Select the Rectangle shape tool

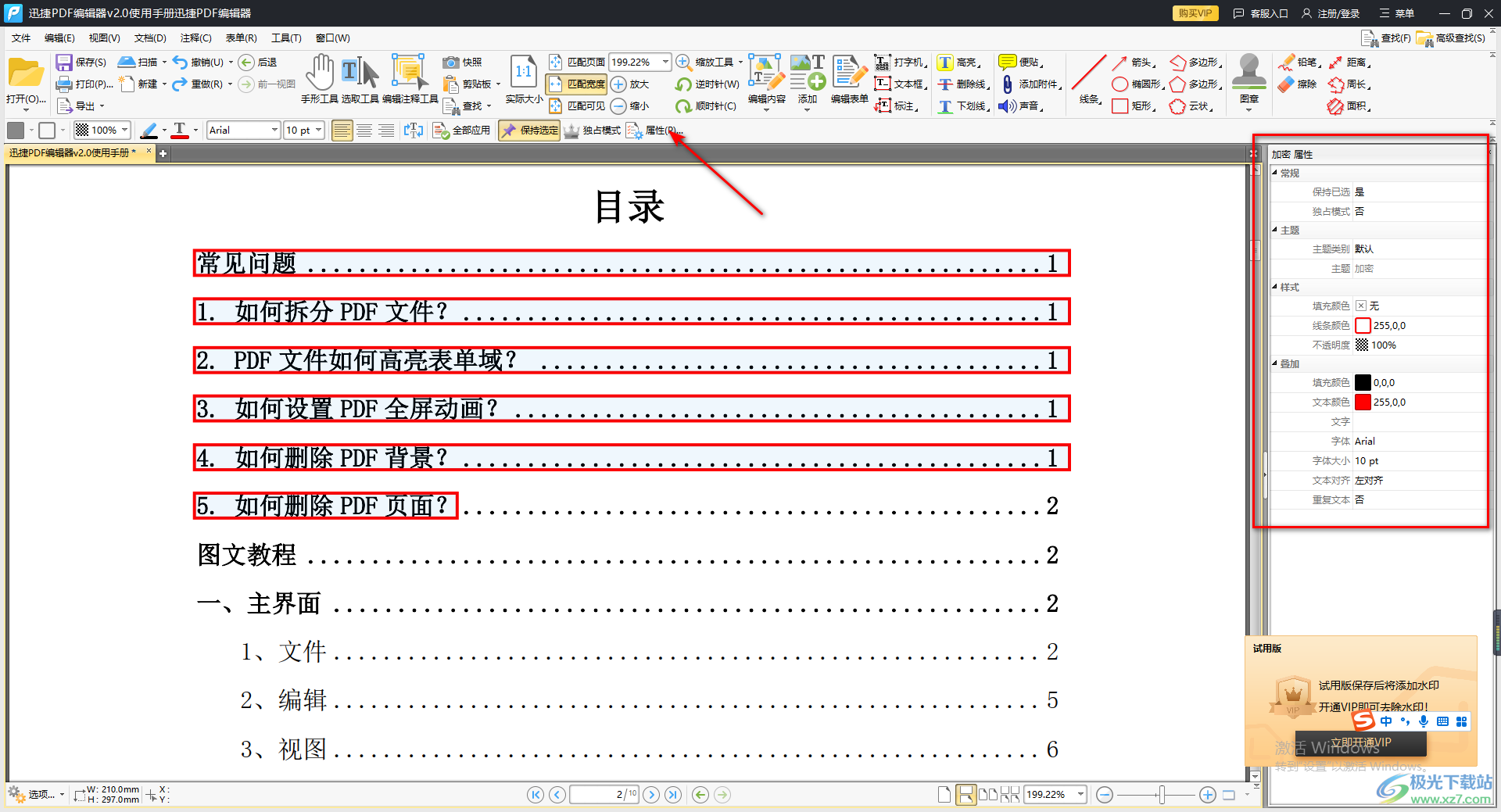[1133, 106]
